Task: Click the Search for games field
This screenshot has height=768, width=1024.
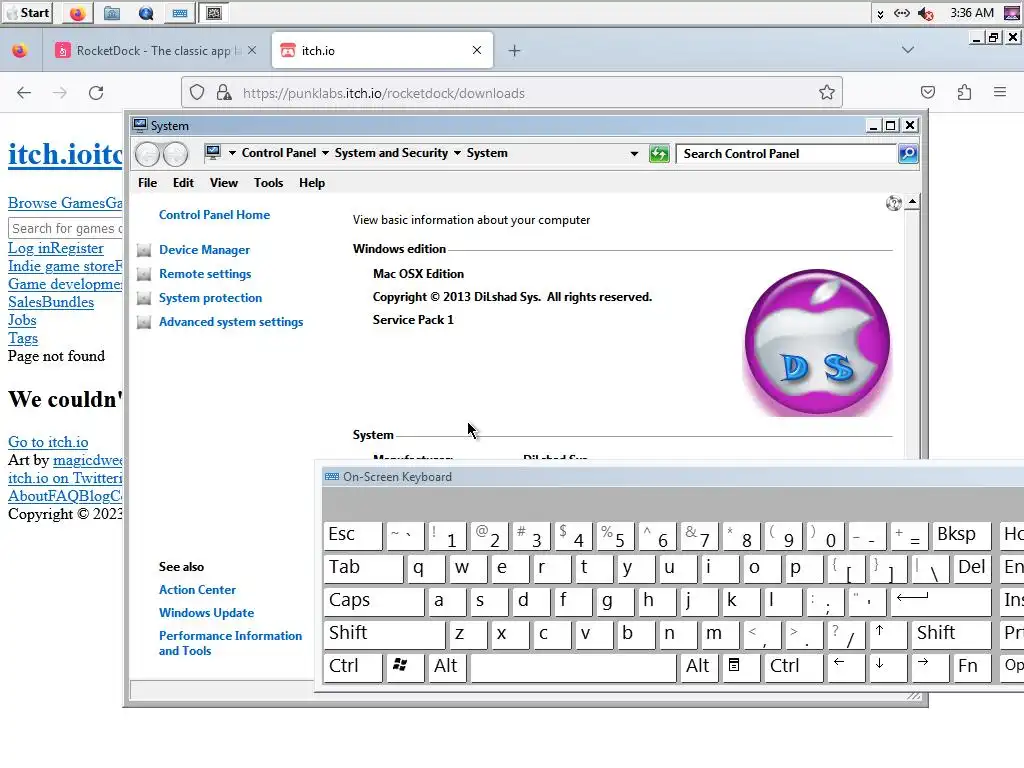Action: [65, 228]
